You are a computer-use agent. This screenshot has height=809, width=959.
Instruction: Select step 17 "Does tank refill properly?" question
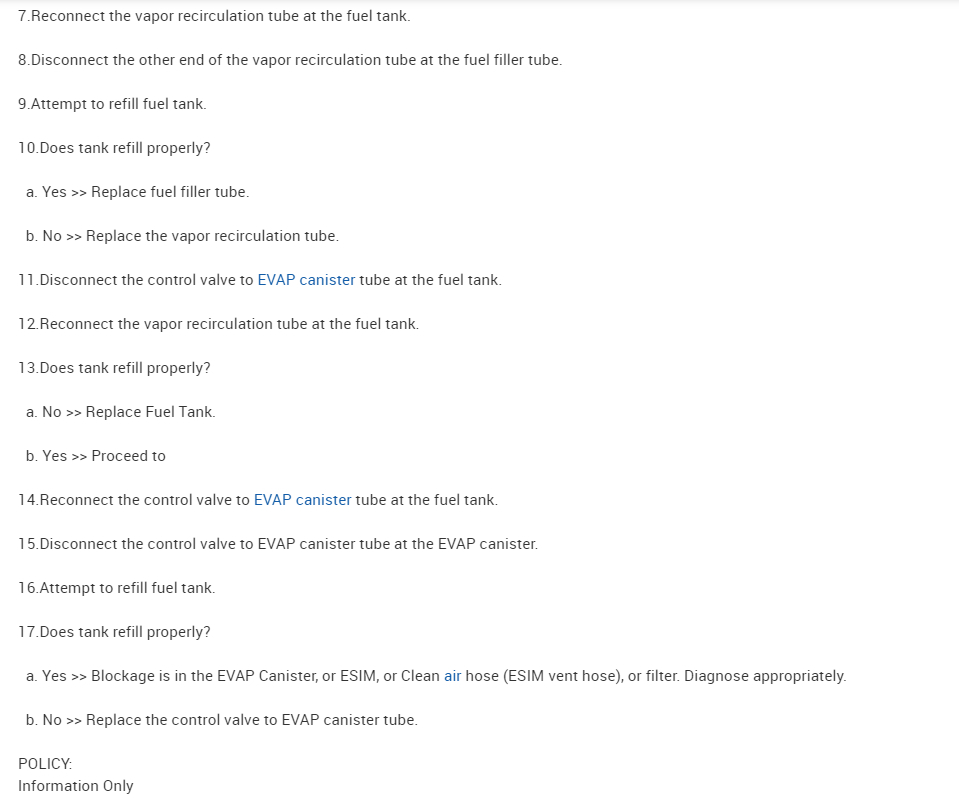point(114,632)
